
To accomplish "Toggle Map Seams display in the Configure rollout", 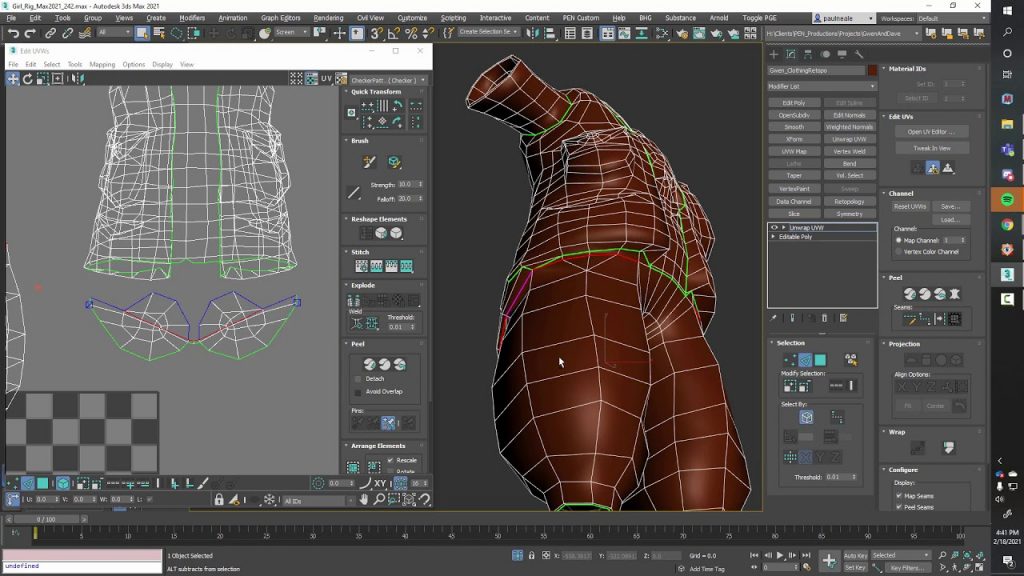I will point(898,495).
